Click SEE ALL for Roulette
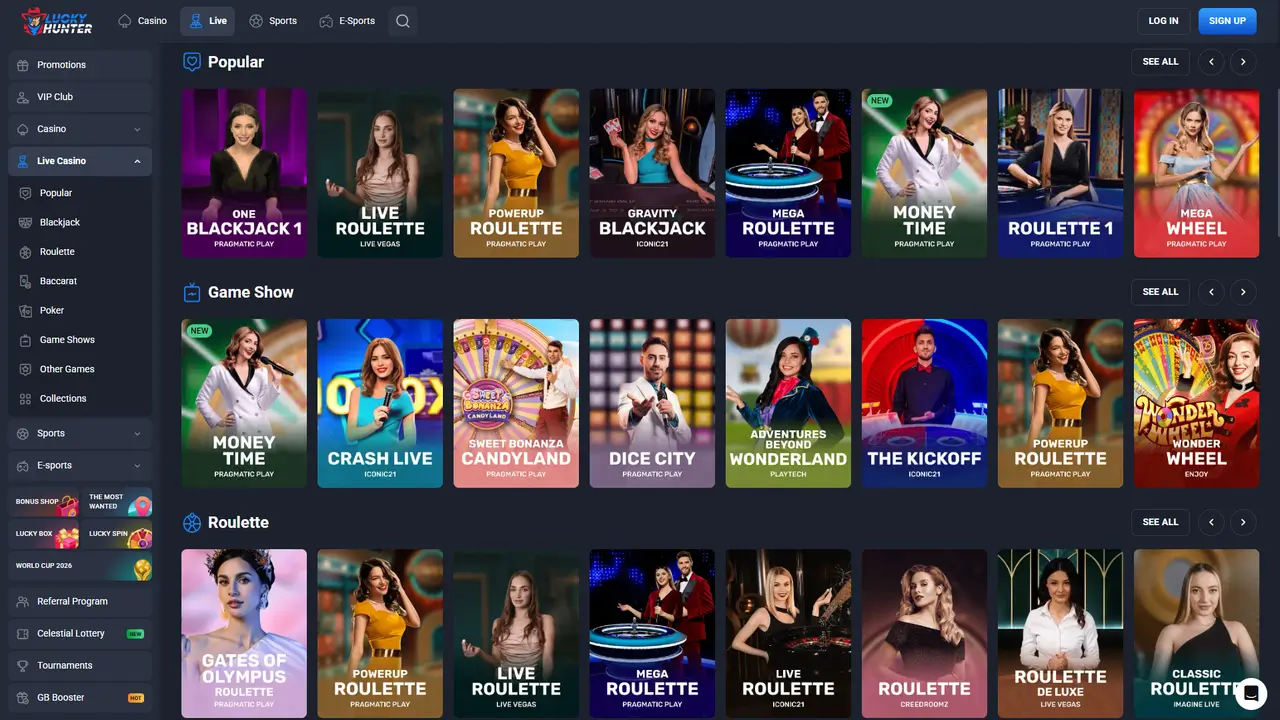The width and height of the screenshot is (1280, 720). 1161,522
